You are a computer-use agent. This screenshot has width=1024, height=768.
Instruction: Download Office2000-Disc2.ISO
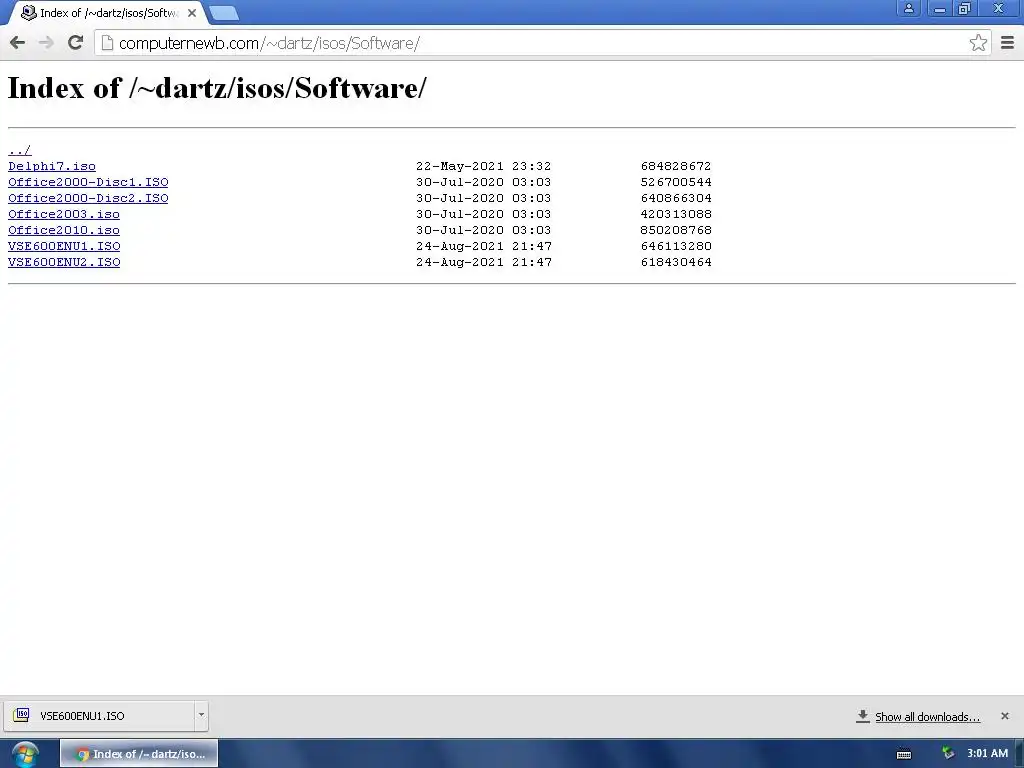(x=88, y=199)
